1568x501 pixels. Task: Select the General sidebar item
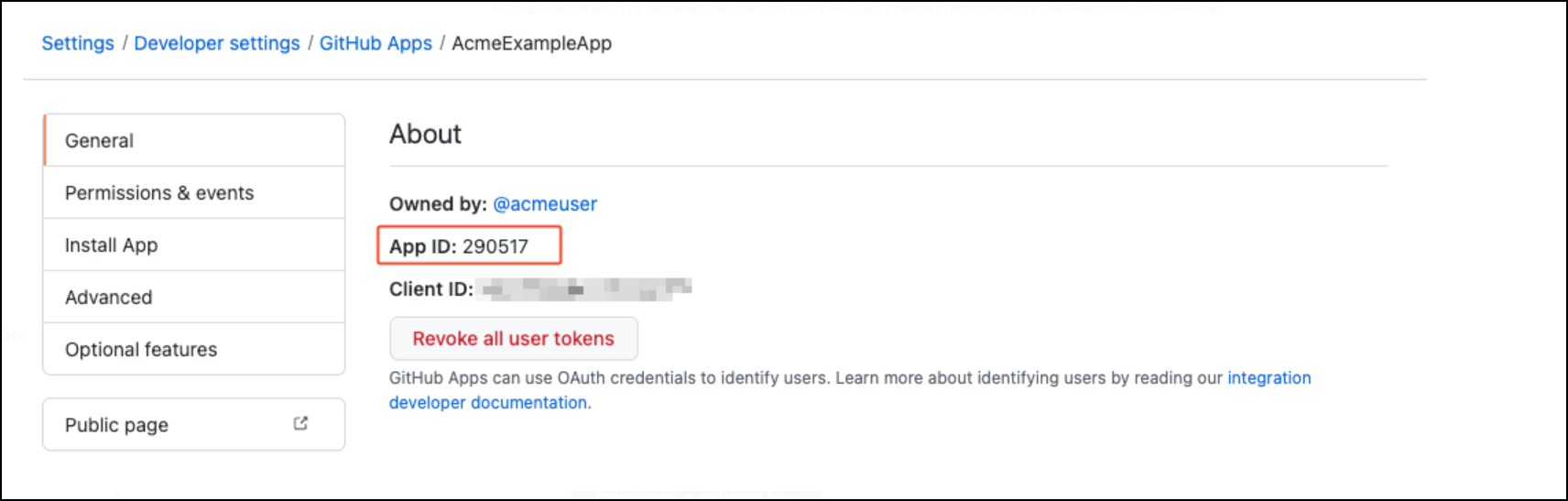point(99,141)
